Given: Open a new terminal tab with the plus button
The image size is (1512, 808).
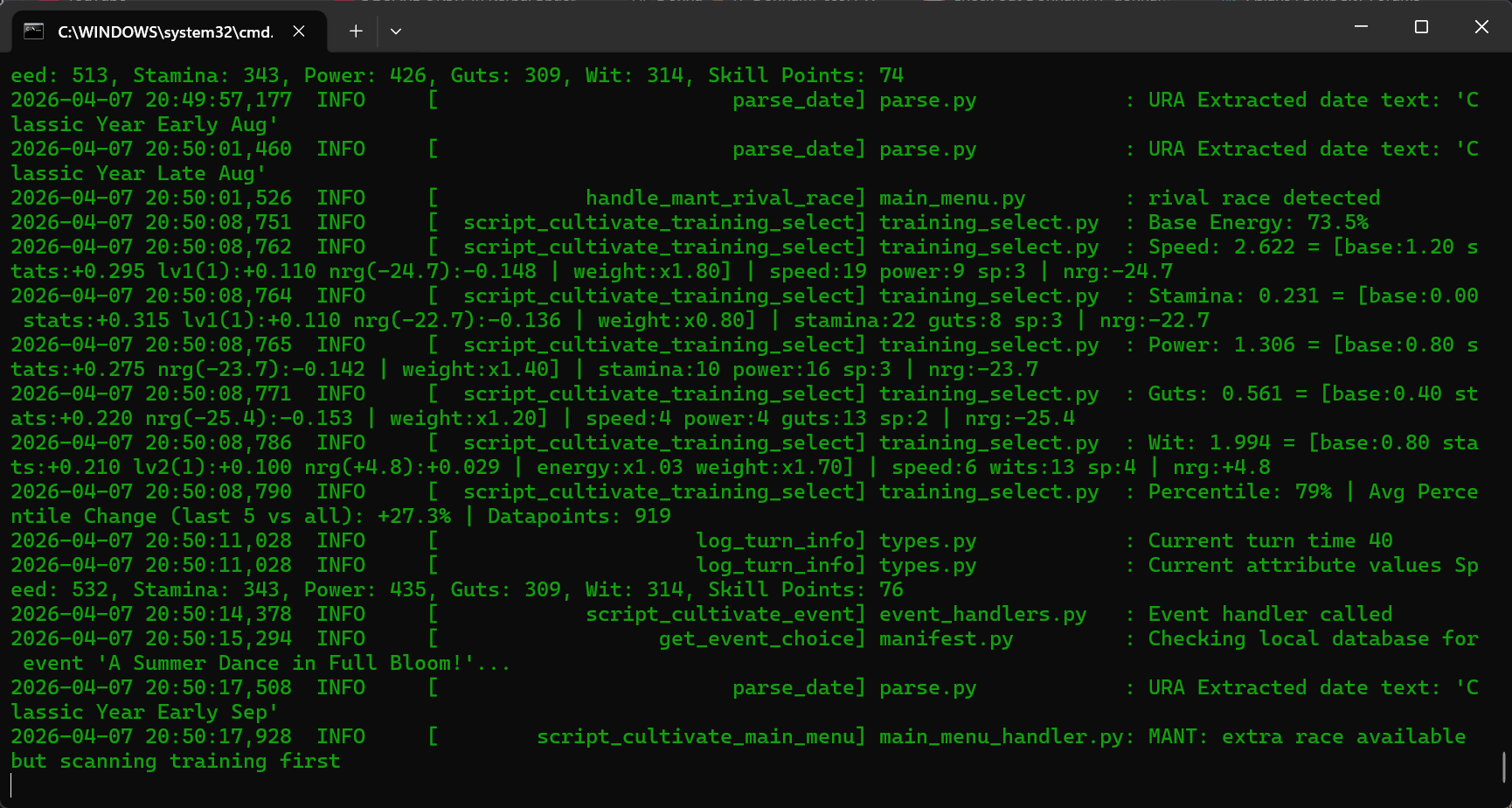Looking at the screenshot, I should pos(356,31).
